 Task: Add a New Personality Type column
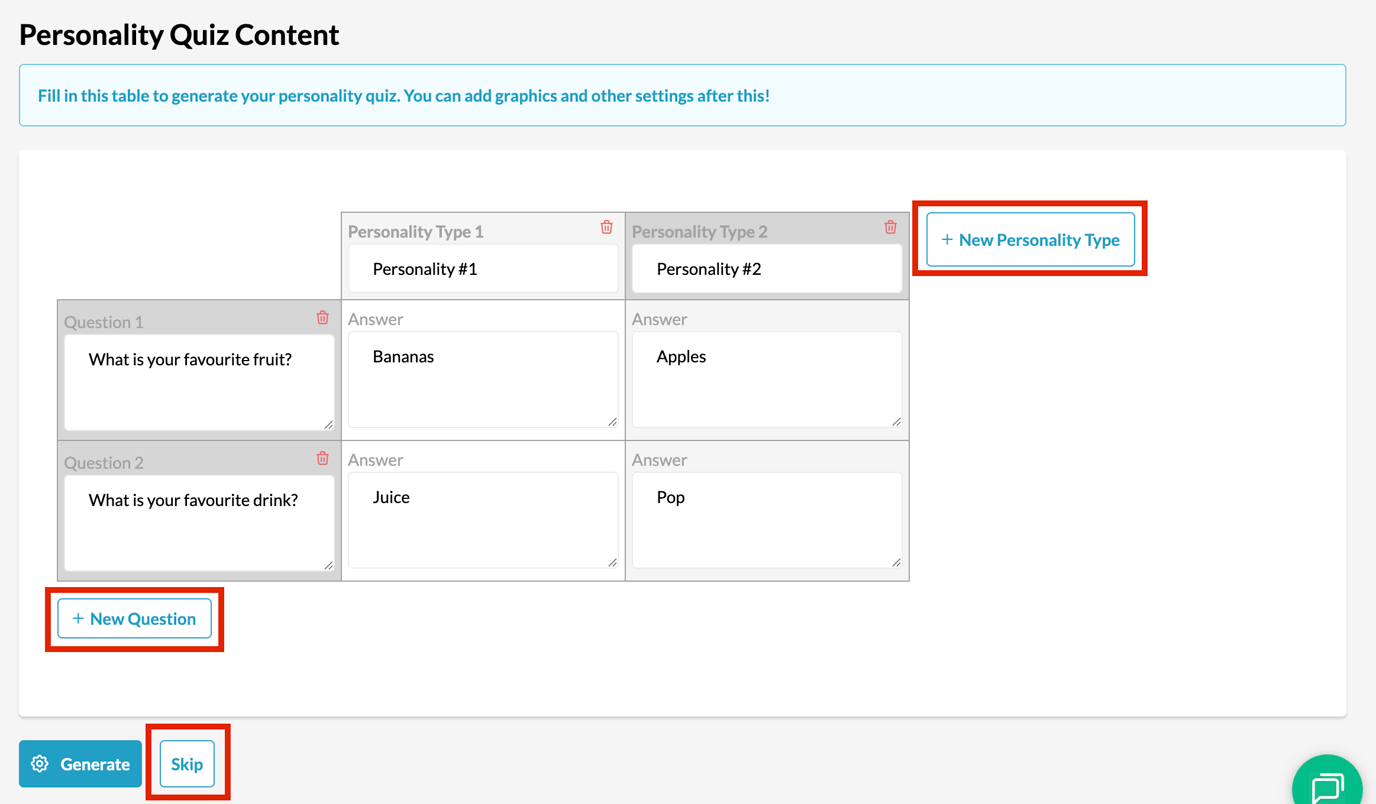point(1030,239)
